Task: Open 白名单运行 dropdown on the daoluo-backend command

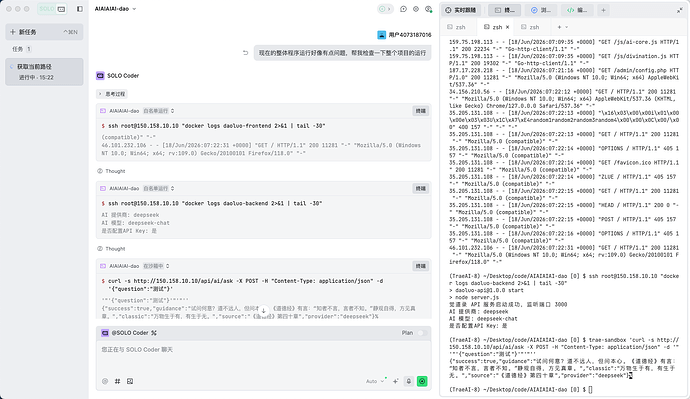Action: (x=158, y=188)
